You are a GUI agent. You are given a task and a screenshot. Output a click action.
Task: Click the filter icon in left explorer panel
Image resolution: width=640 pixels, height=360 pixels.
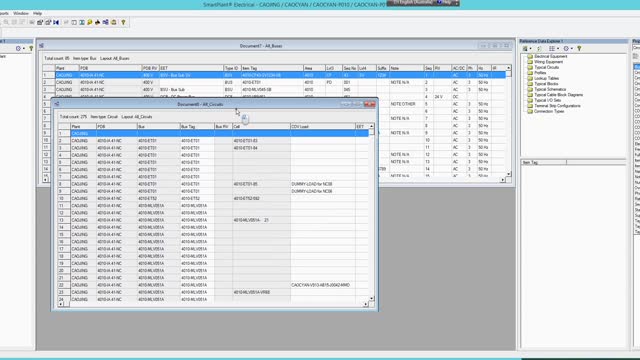31,48
